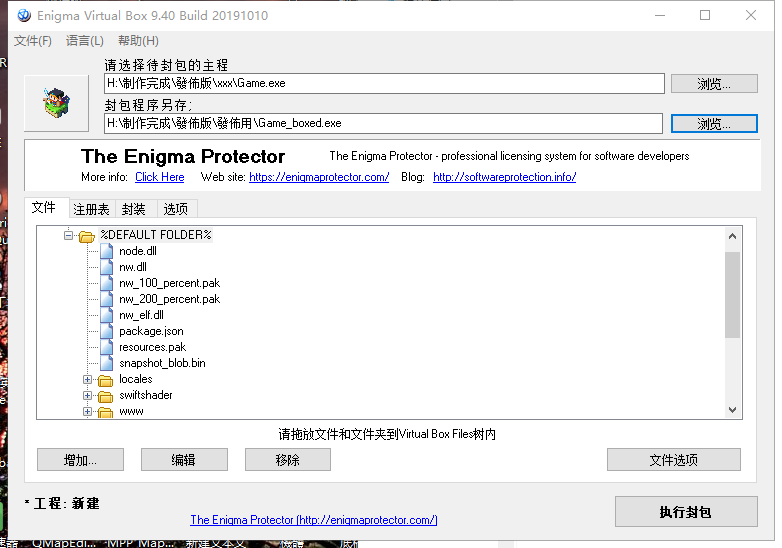Select the %DEFAULT FOLDER% root label

point(156,235)
